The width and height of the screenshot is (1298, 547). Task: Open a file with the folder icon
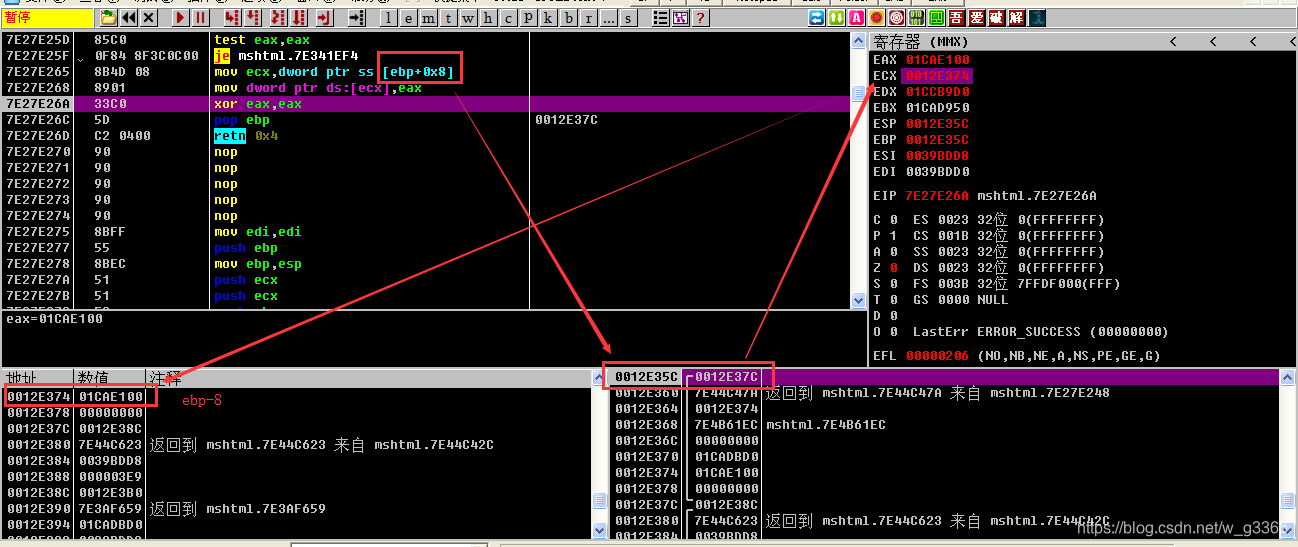(108, 17)
